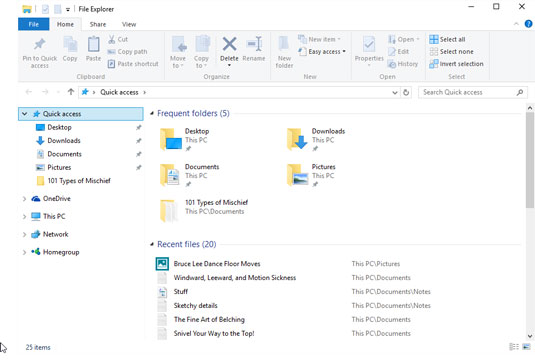Click the History icon in Open group
The image size is (535, 360).
392,64
